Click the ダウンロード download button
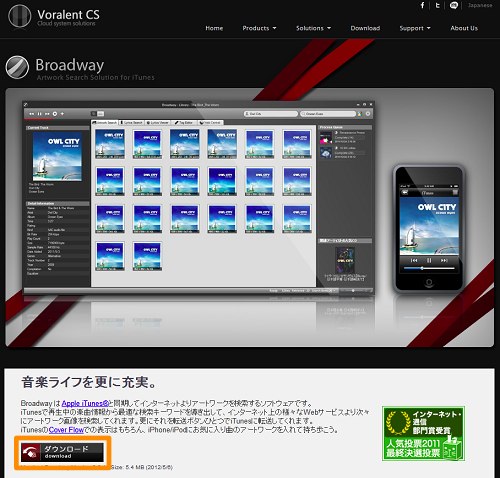 (62, 452)
